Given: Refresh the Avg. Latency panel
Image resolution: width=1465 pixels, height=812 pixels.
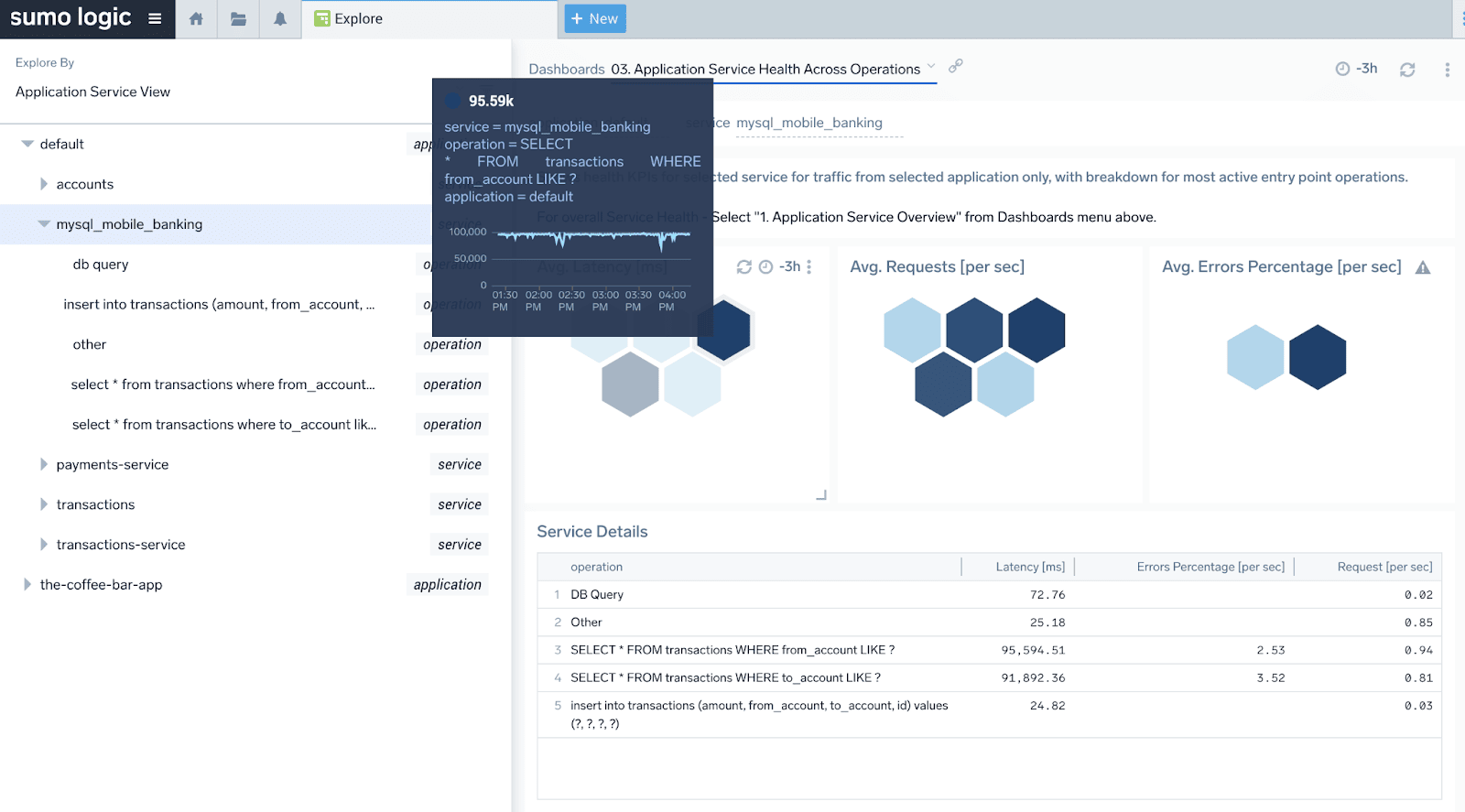Looking at the screenshot, I should pyautogui.click(x=744, y=266).
